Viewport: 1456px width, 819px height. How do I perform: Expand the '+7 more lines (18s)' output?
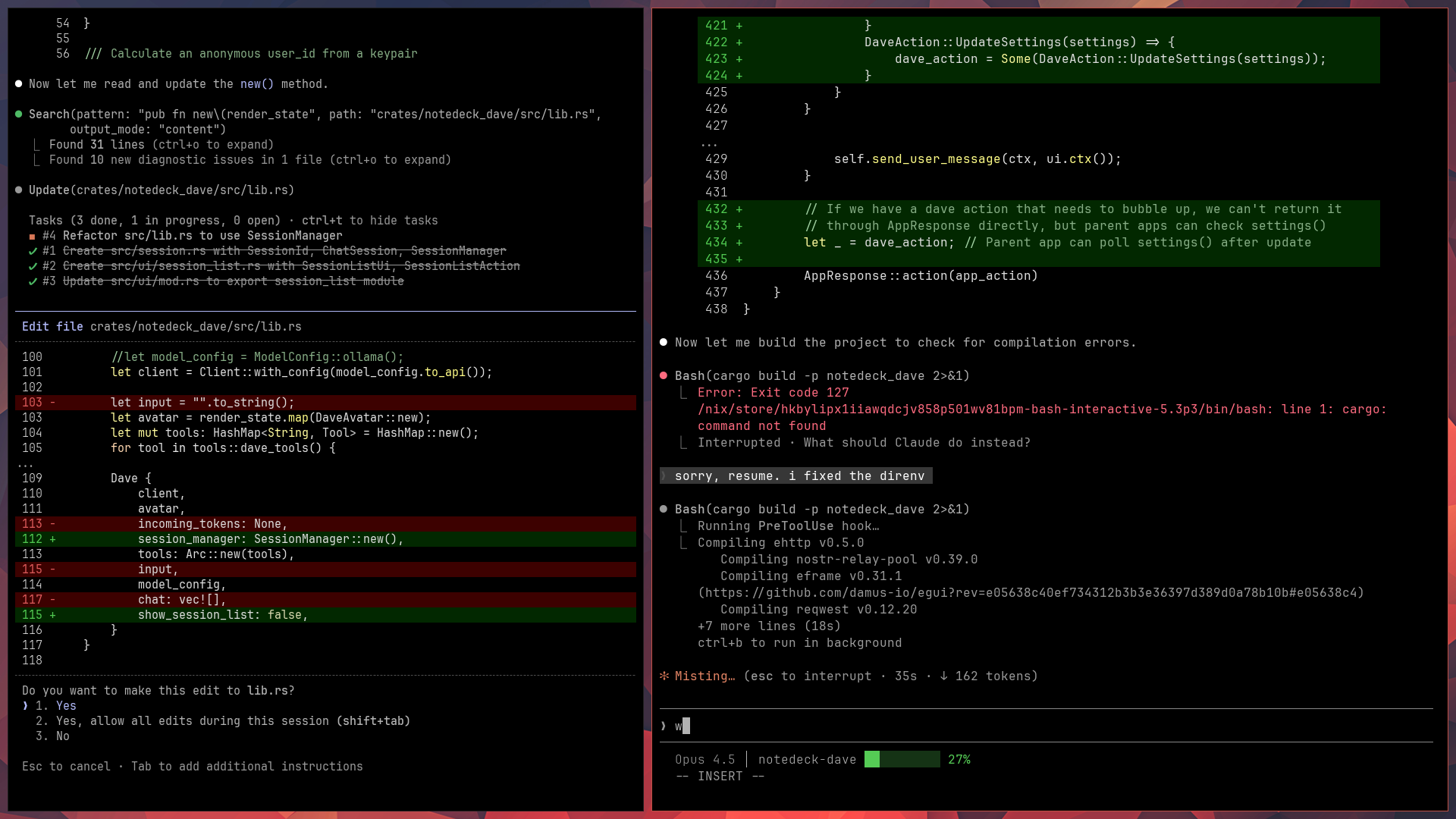[769, 626]
